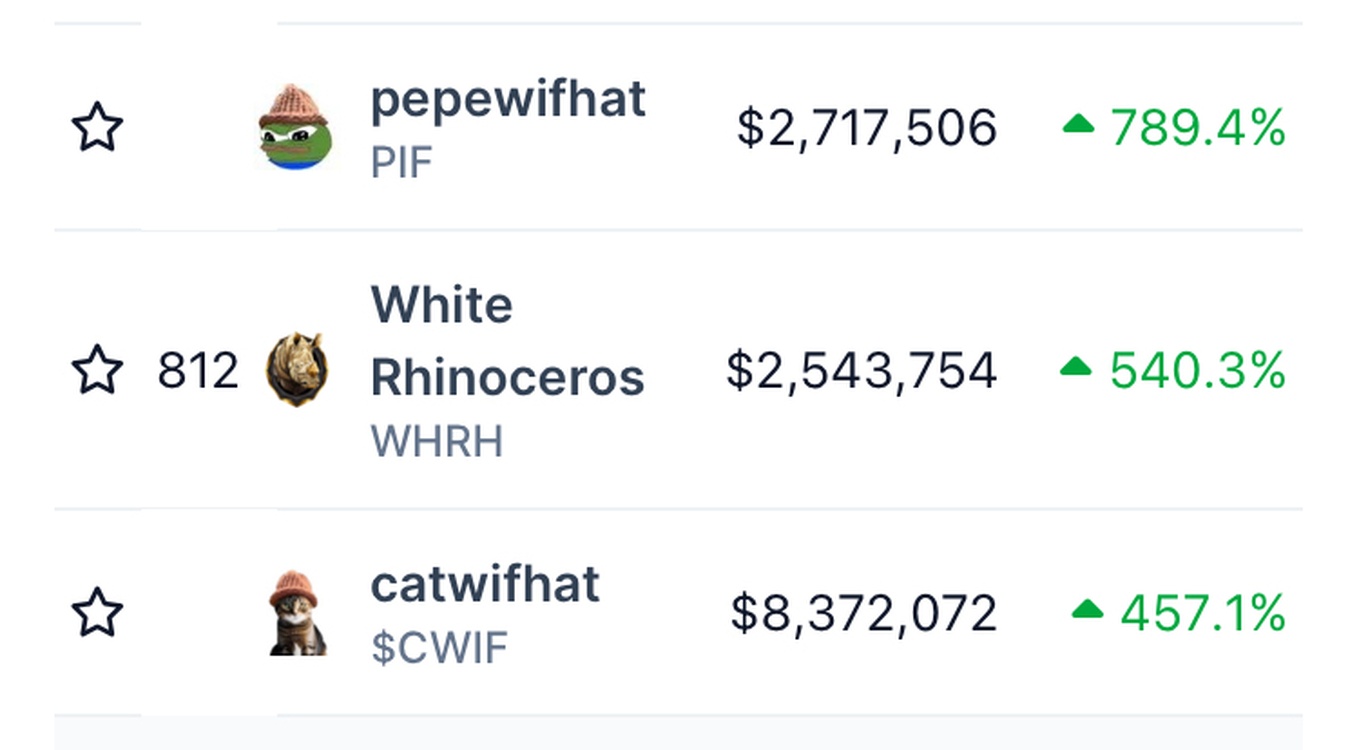Add catwifhat to watchlist via star
1359x750 pixels.
click(97, 612)
